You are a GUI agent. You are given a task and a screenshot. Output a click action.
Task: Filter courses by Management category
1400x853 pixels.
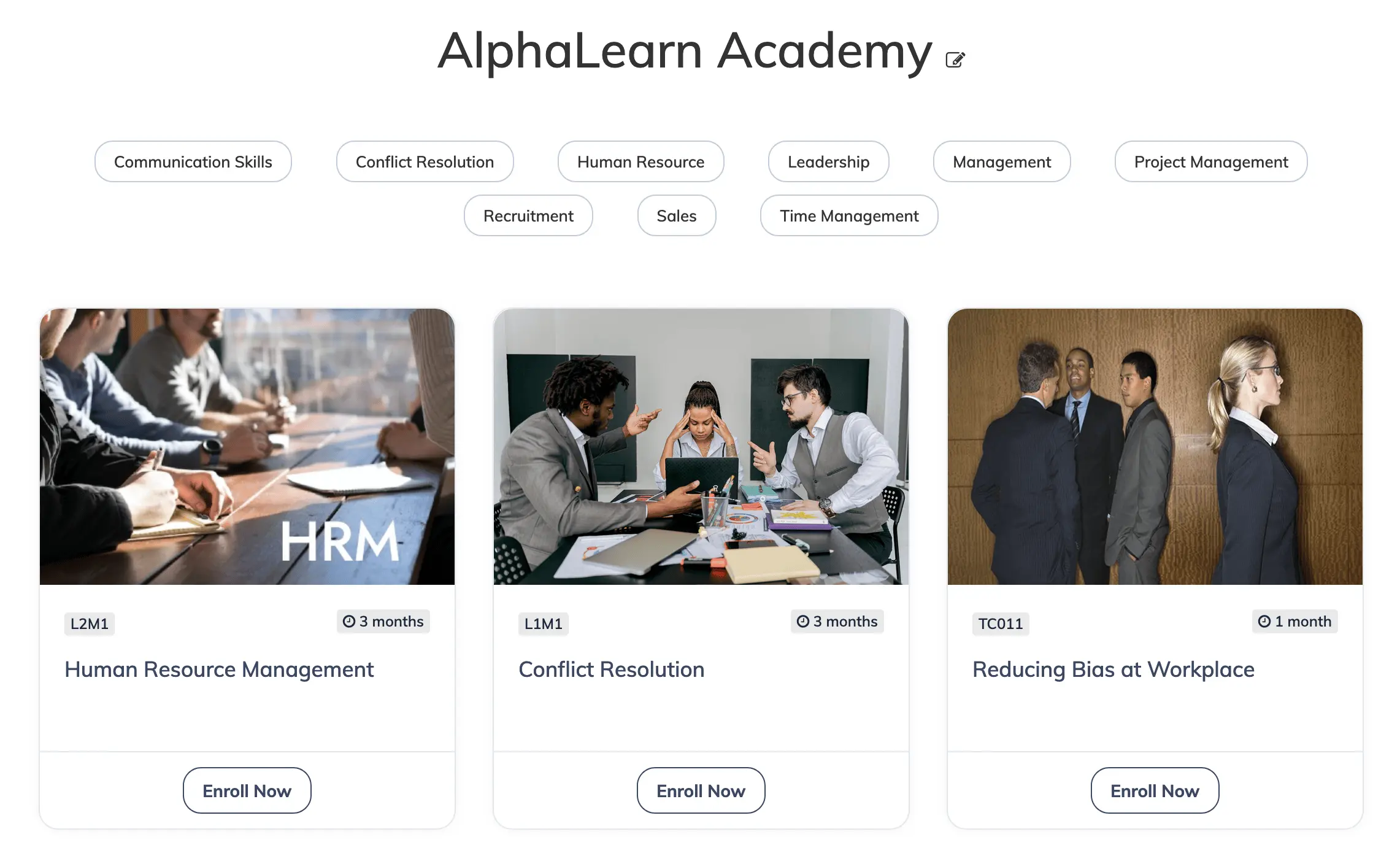point(1002,161)
